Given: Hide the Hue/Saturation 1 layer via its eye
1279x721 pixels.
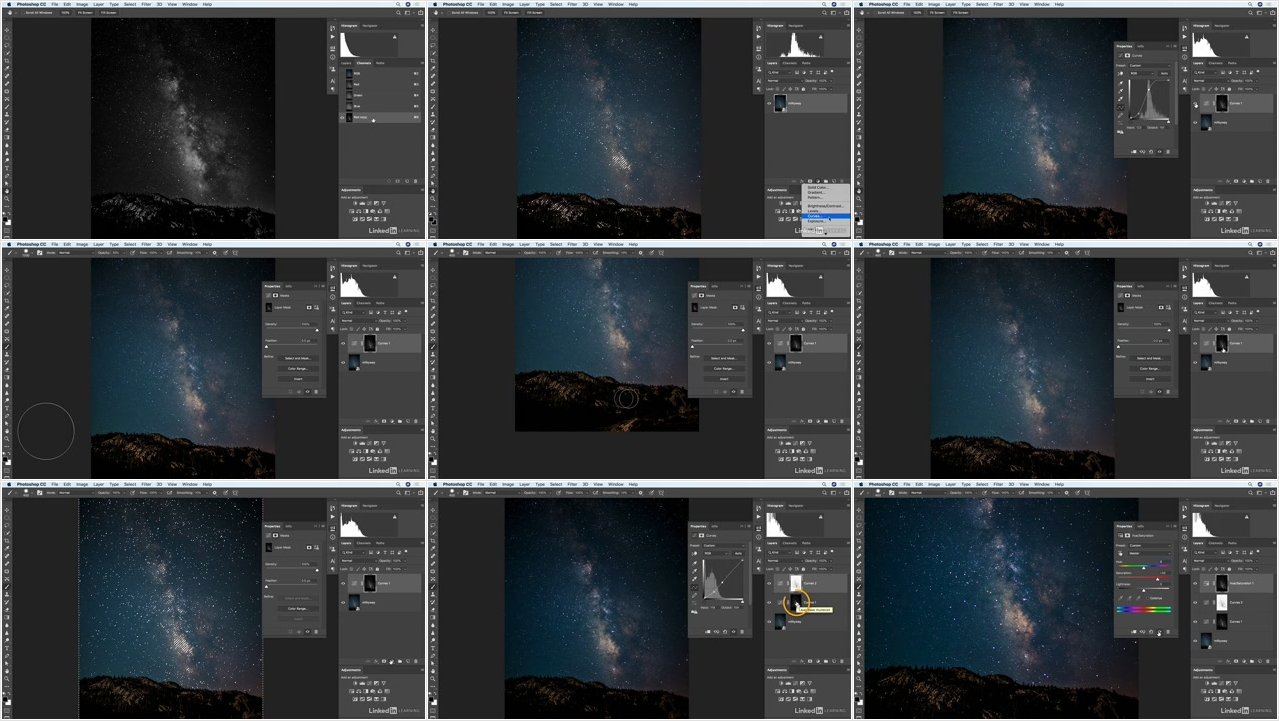Looking at the screenshot, I should [1195, 584].
